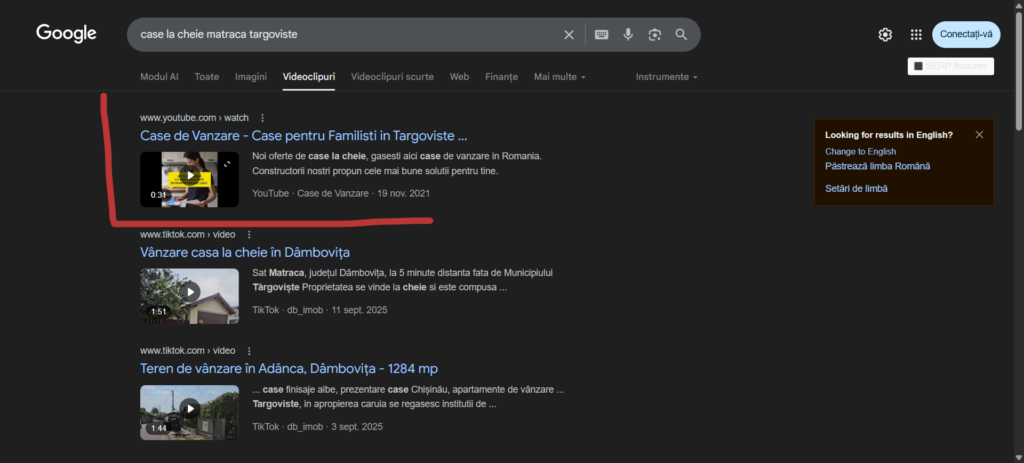Click the TikTok db_imob 11 sept. 2025 line
Screen dimensions: 1024x463
click(320, 310)
